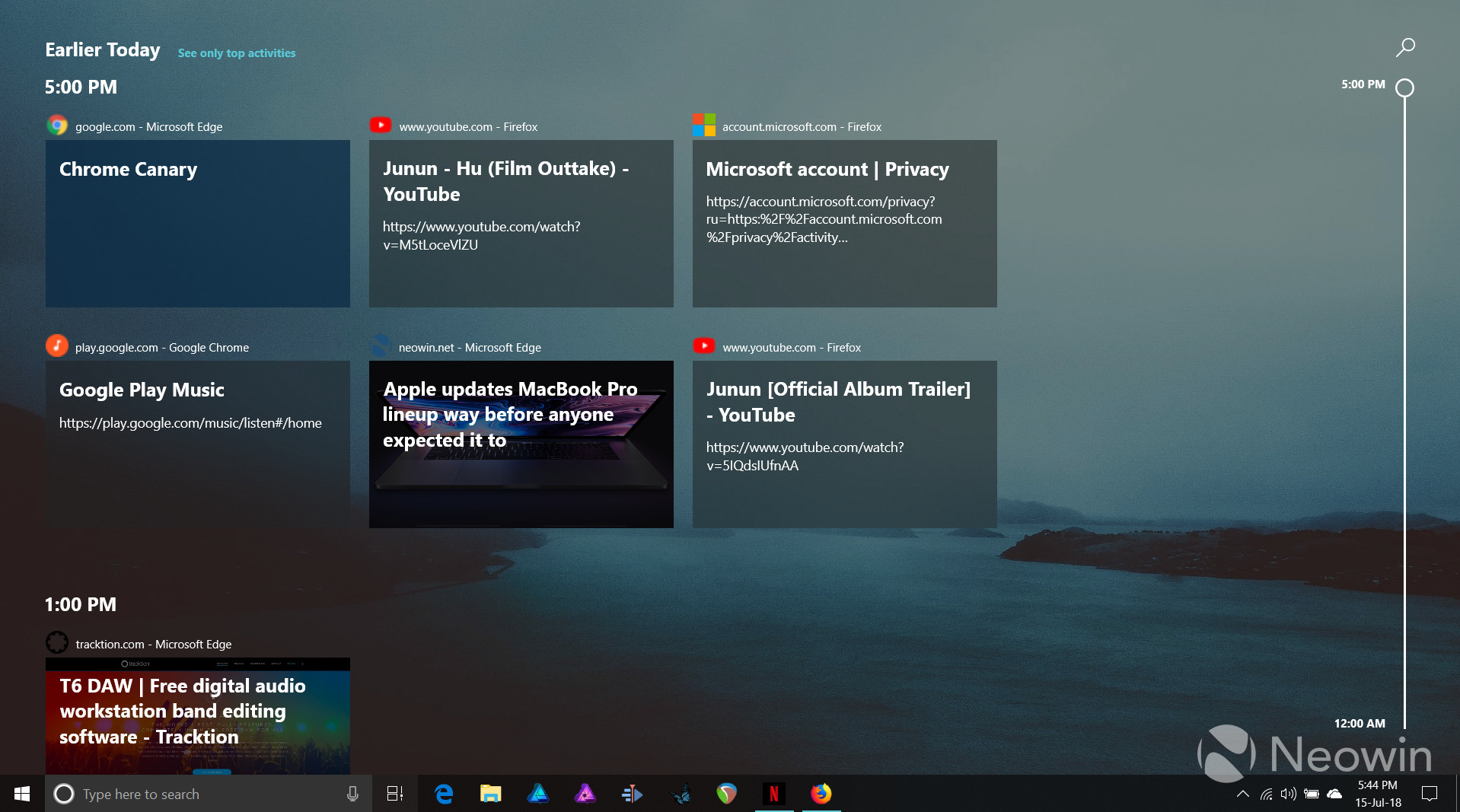Open Wi-Fi network tray icon
The image size is (1460, 812).
[1267, 794]
